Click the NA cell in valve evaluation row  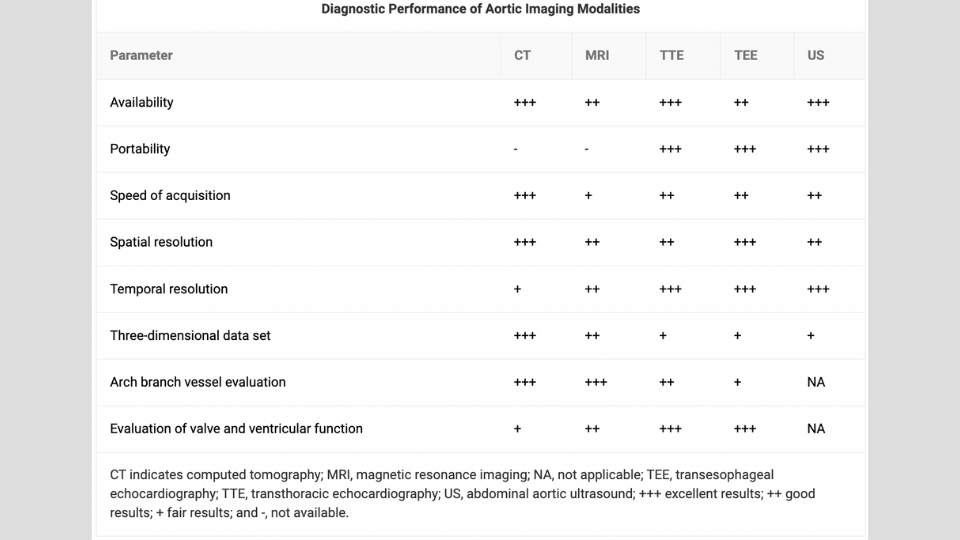click(x=816, y=429)
